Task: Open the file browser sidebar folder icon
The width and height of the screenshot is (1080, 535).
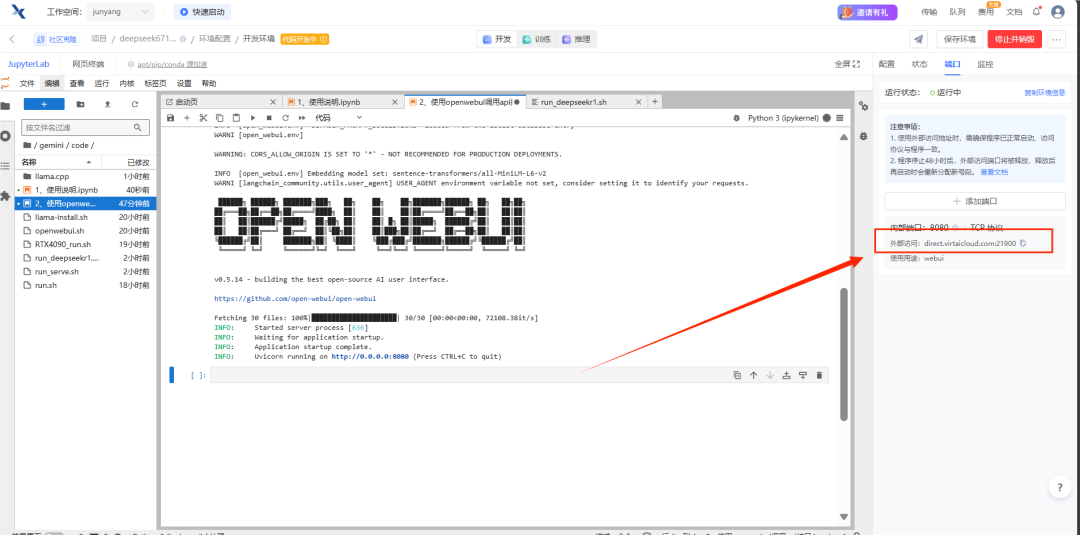Action: 6,105
